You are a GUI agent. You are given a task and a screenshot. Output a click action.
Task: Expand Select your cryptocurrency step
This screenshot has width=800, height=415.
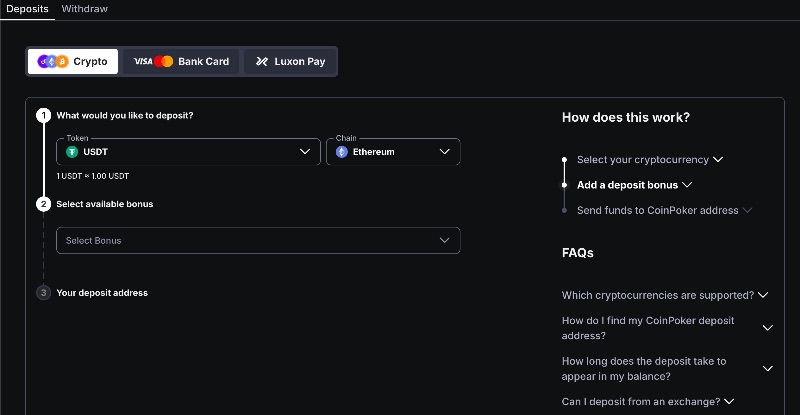650,160
